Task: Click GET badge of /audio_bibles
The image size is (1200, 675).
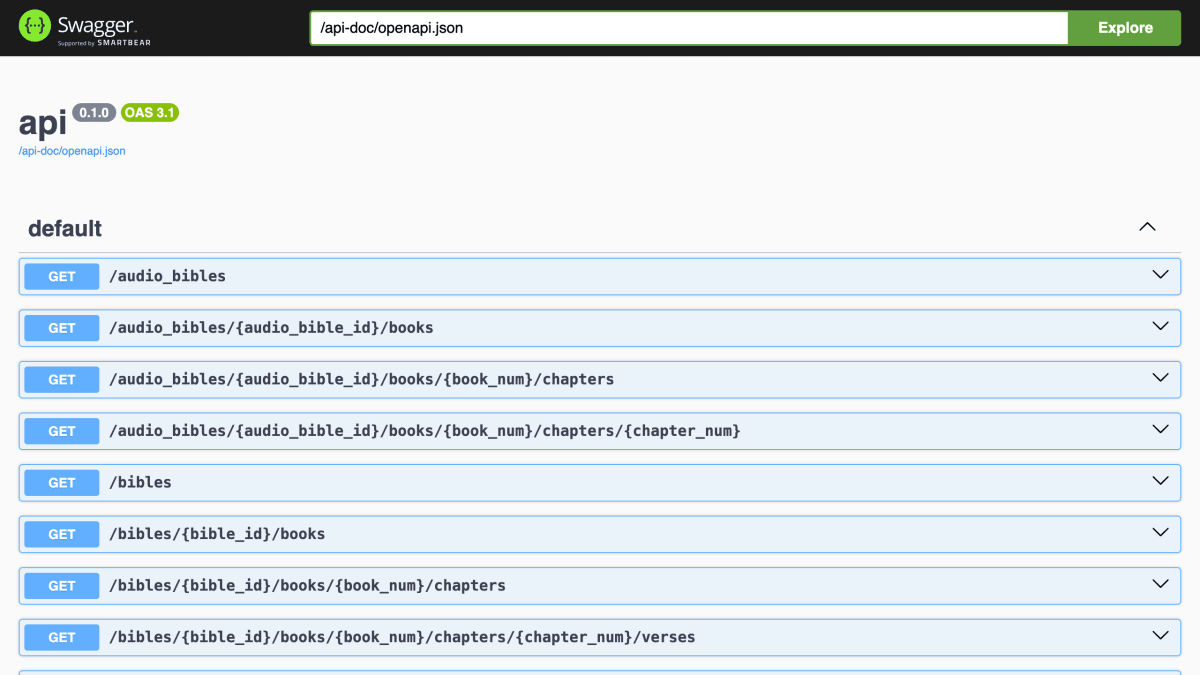Action: pyautogui.click(x=62, y=276)
